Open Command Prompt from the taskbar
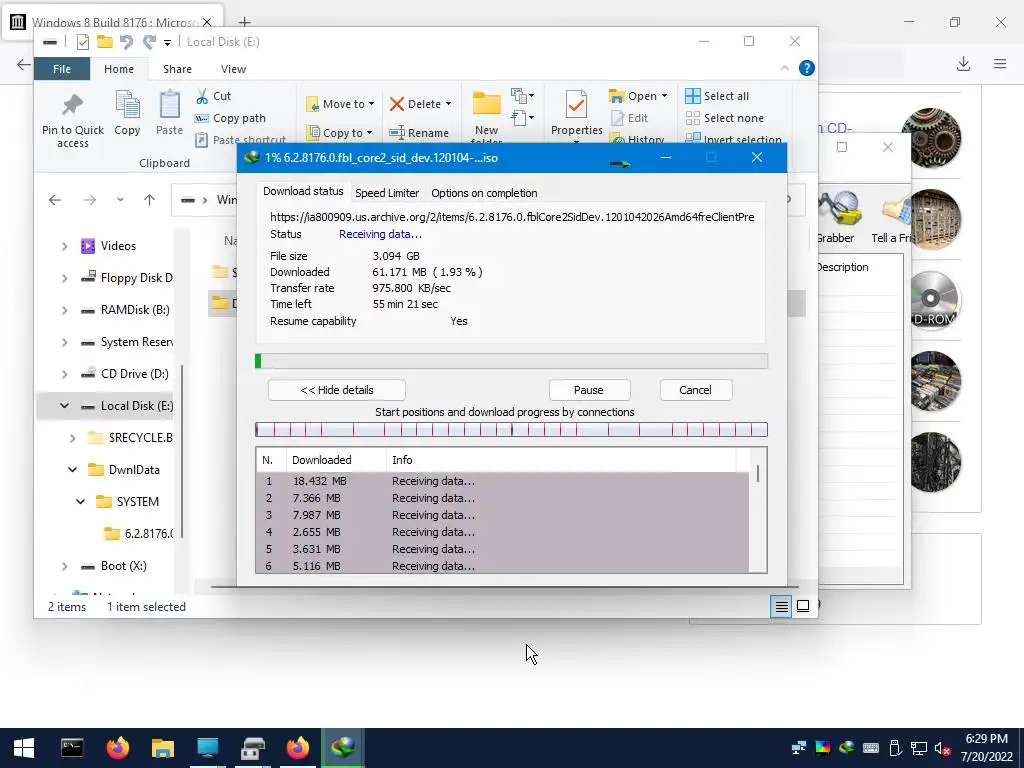The image size is (1024, 768). tap(72, 748)
